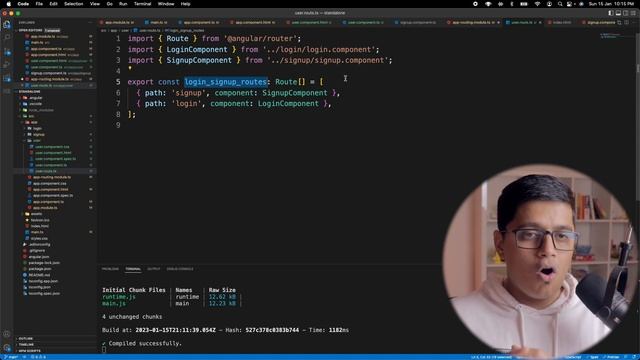Open the Wi-Fi status icon in menu bar
640x360 pixels.
(537, 4)
